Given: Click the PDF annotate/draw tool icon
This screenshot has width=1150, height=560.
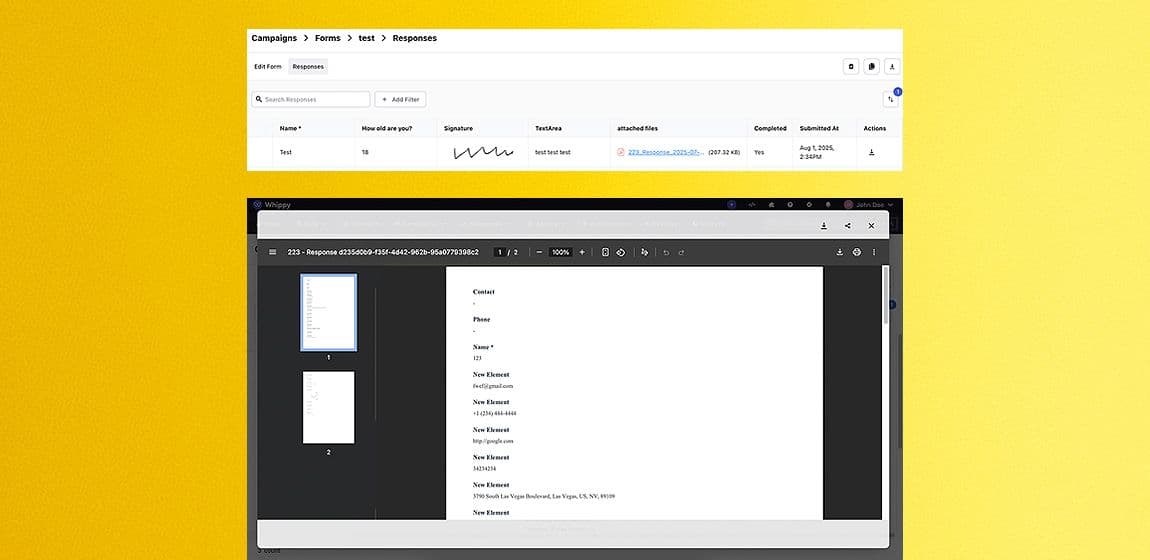Looking at the screenshot, I should coord(645,252).
